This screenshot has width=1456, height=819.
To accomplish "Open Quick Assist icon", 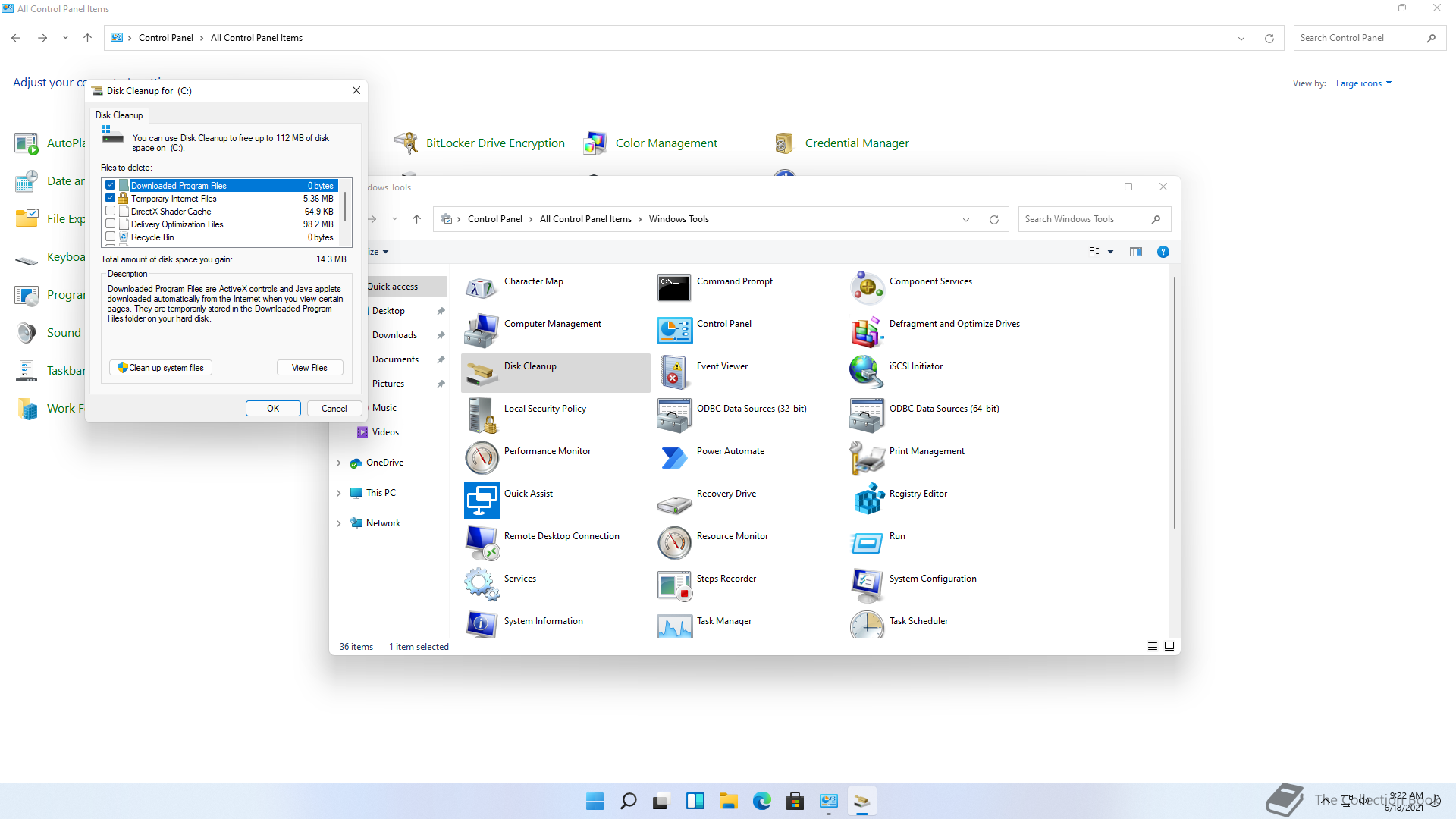I will click(x=482, y=500).
